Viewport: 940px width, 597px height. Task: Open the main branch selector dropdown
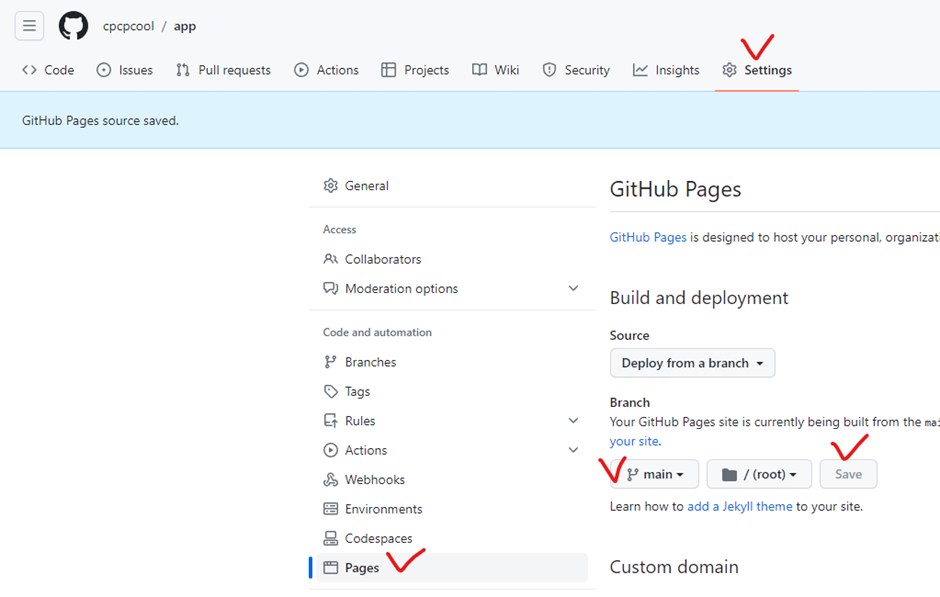point(655,474)
